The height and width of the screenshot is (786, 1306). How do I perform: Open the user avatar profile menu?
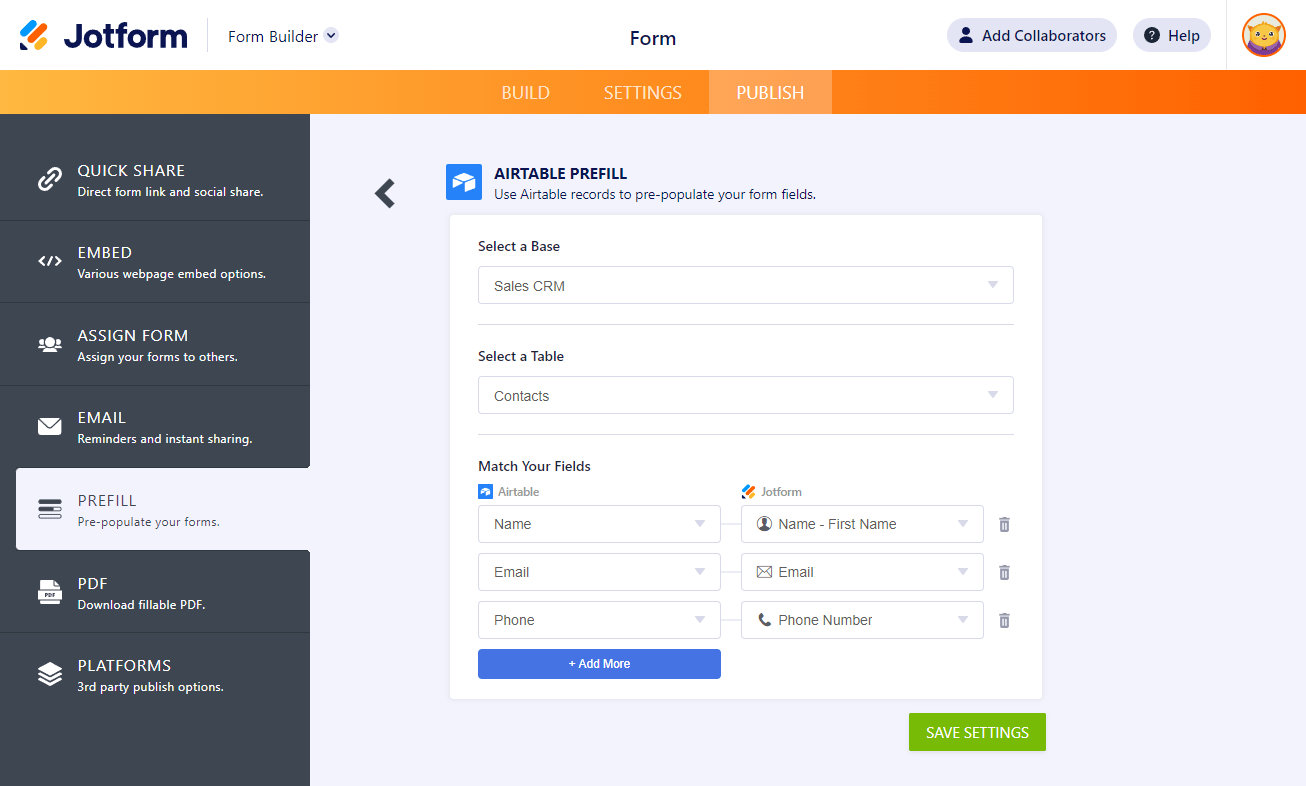pyautogui.click(x=1263, y=36)
